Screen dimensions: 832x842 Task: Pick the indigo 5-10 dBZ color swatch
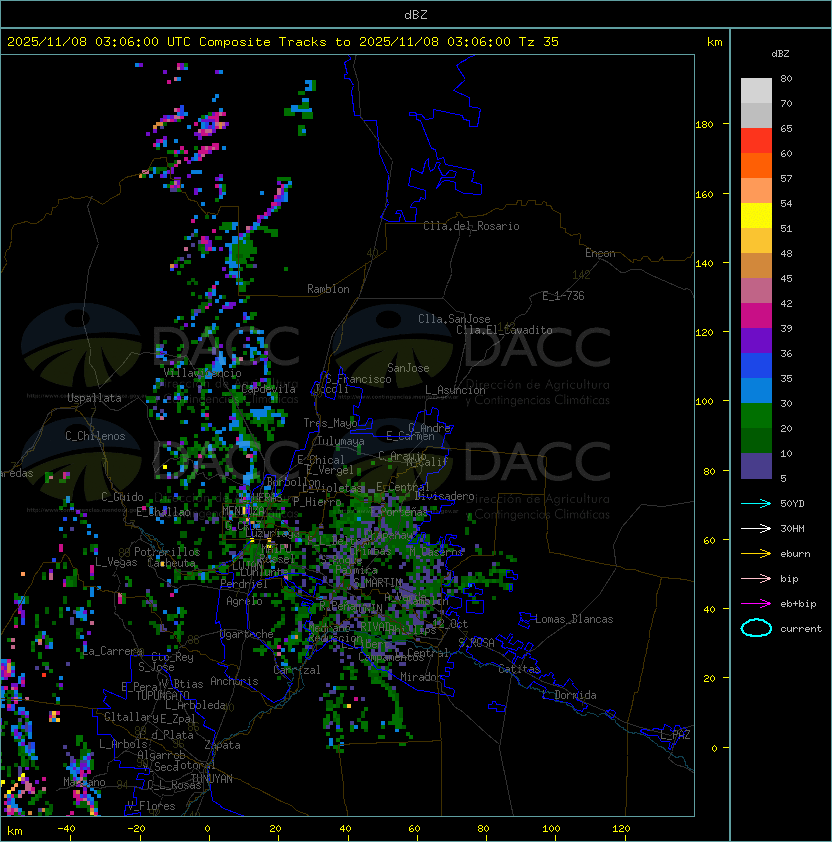pos(756,466)
